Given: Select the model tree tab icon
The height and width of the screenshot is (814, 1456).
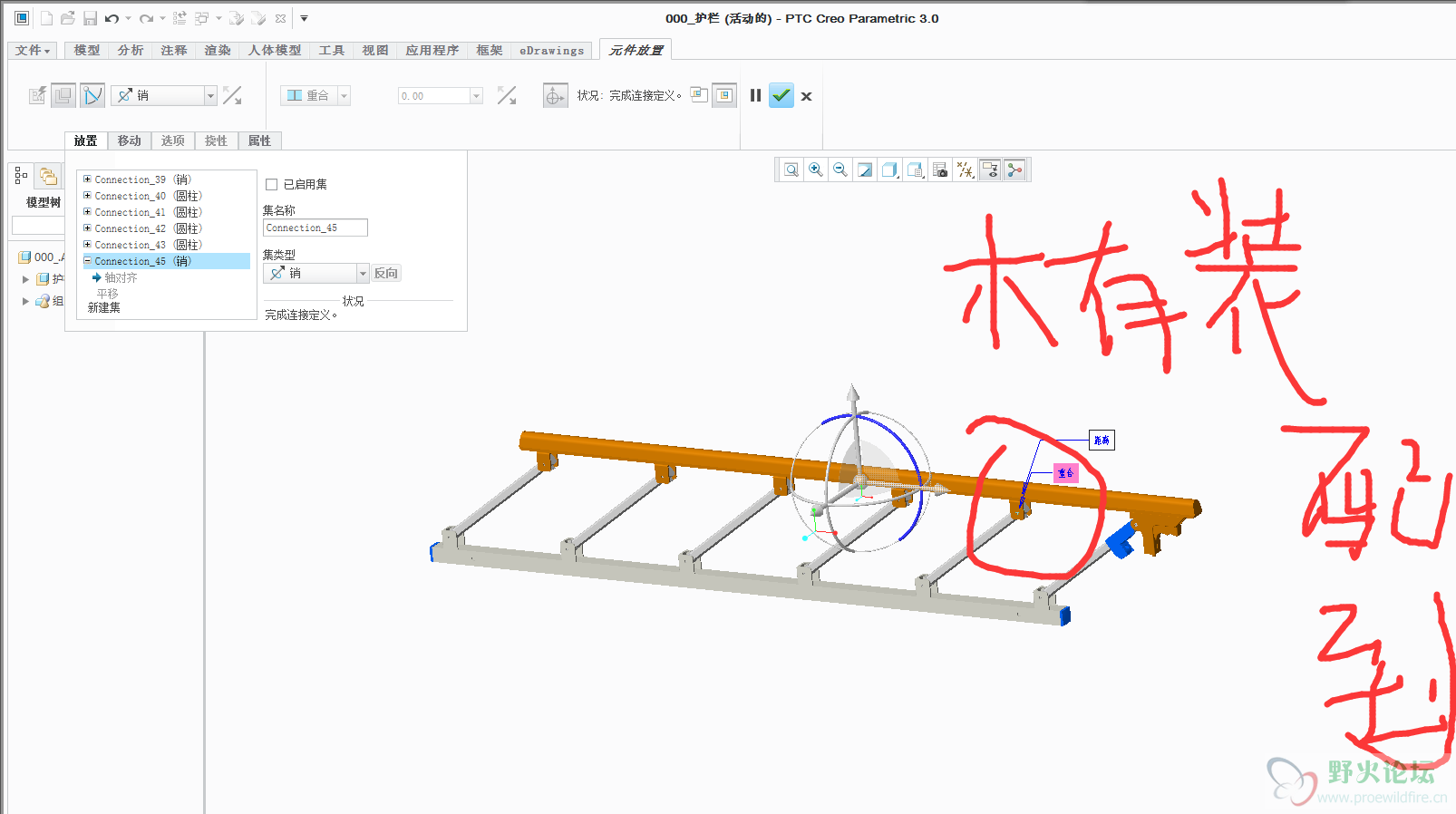Looking at the screenshot, I should point(21,175).
